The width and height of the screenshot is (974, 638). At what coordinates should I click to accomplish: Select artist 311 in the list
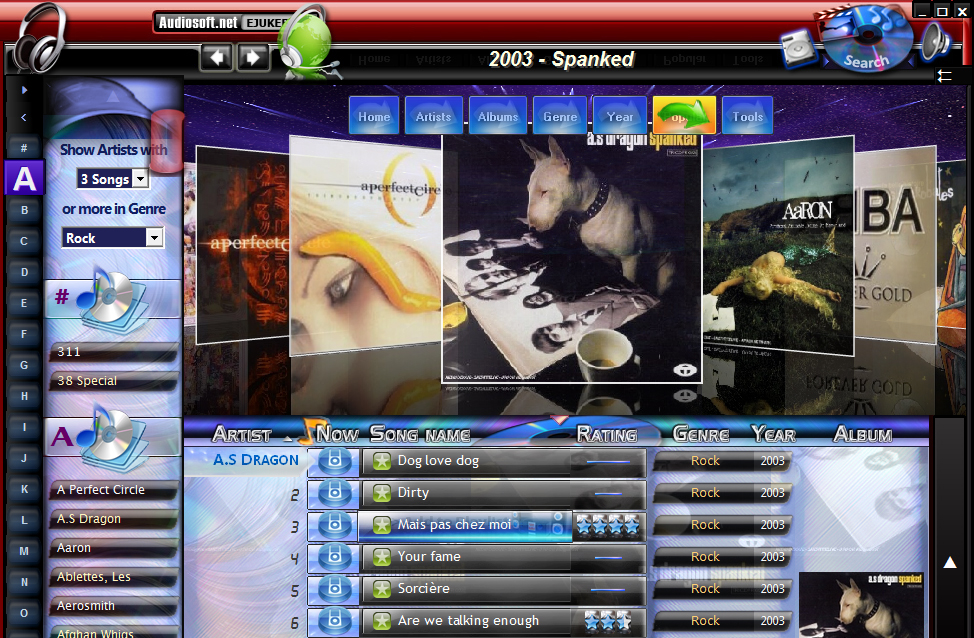pyautogui.click(x=114, y=352)
